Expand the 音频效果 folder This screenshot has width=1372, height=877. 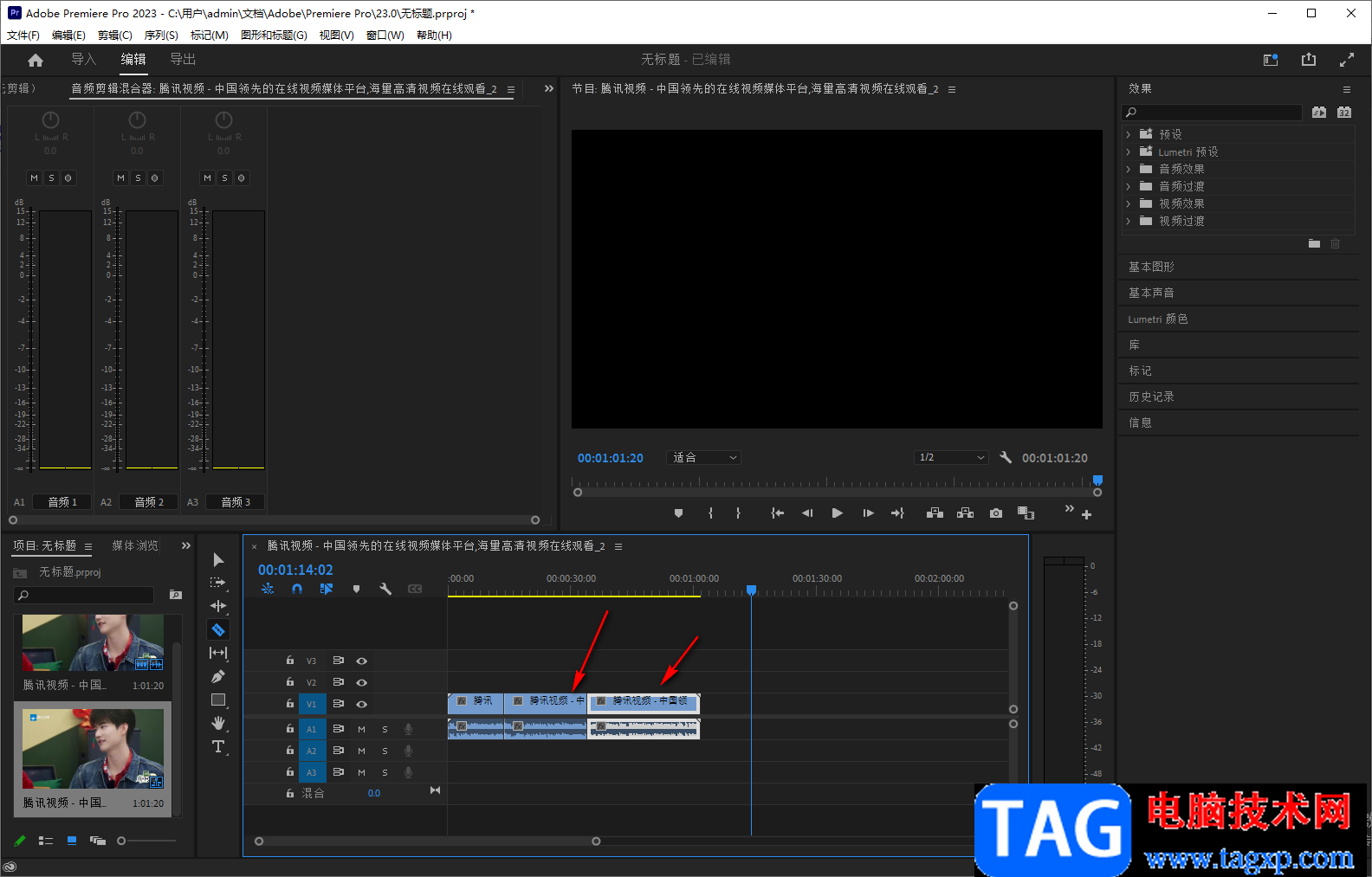click(1128, 169)
